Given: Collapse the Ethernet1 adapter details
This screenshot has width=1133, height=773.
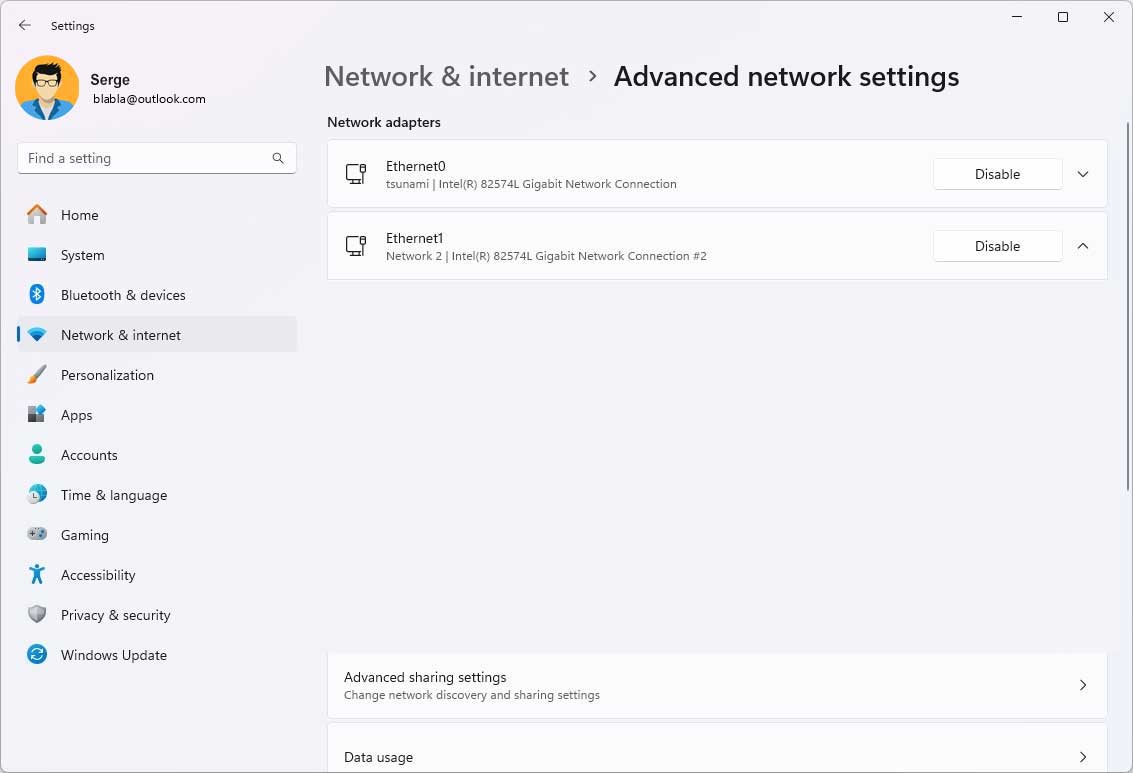Looking at the screenshot, I should point(1083,246).
